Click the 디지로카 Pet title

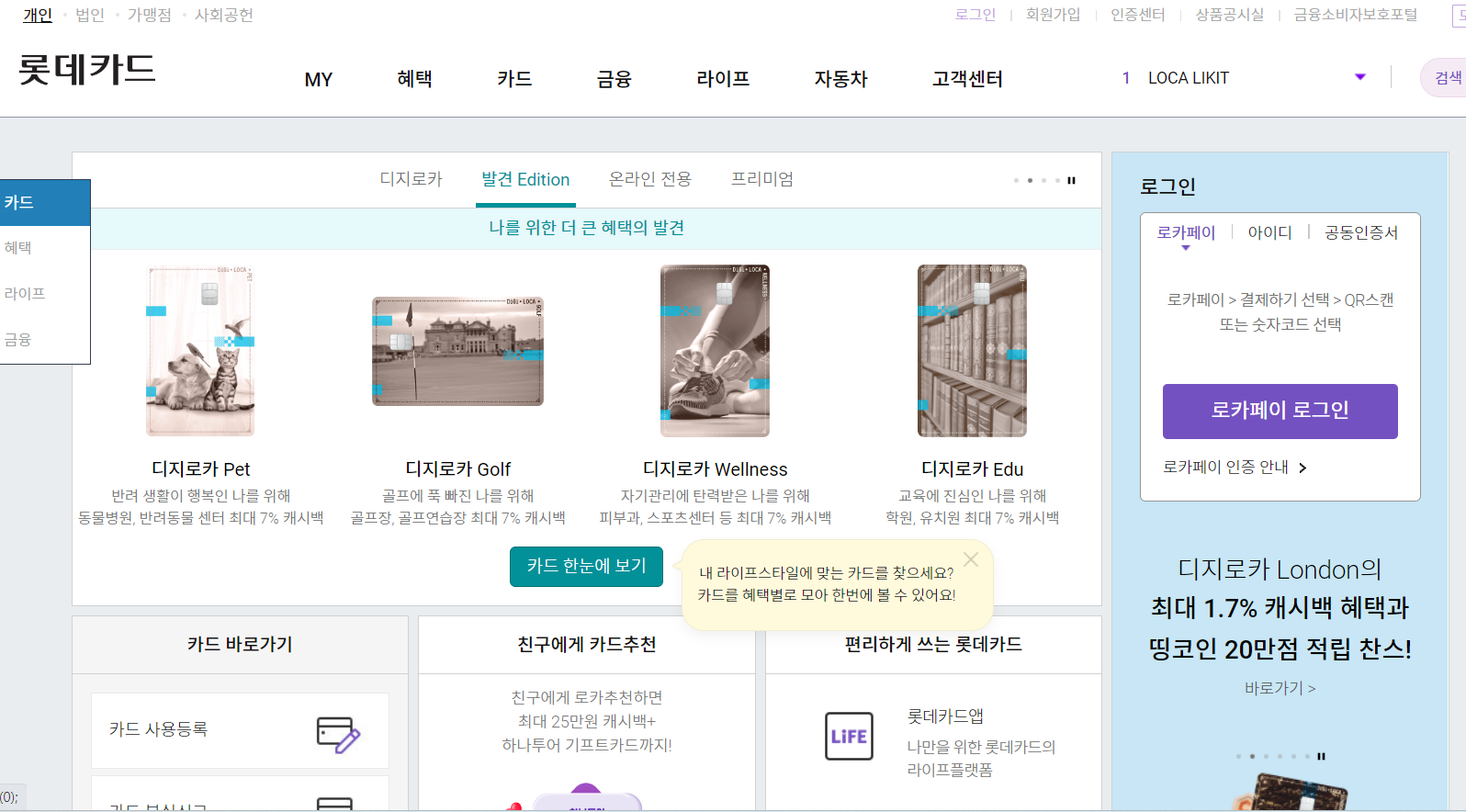click(200, 469)
